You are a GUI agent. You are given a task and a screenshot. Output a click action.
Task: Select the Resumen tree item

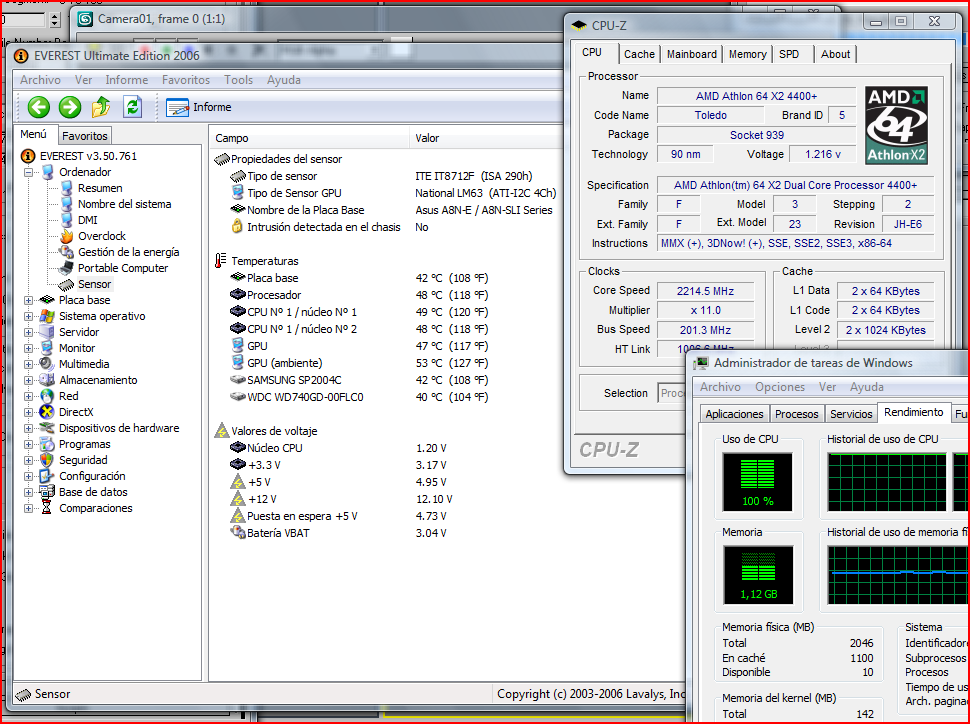click(100, 188)
